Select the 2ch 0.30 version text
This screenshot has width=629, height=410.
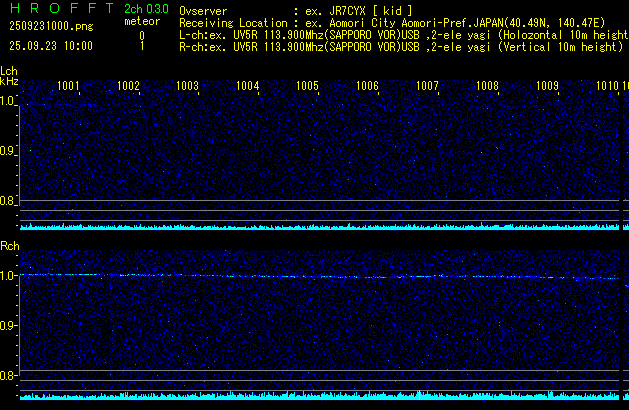tap(146, 9)
